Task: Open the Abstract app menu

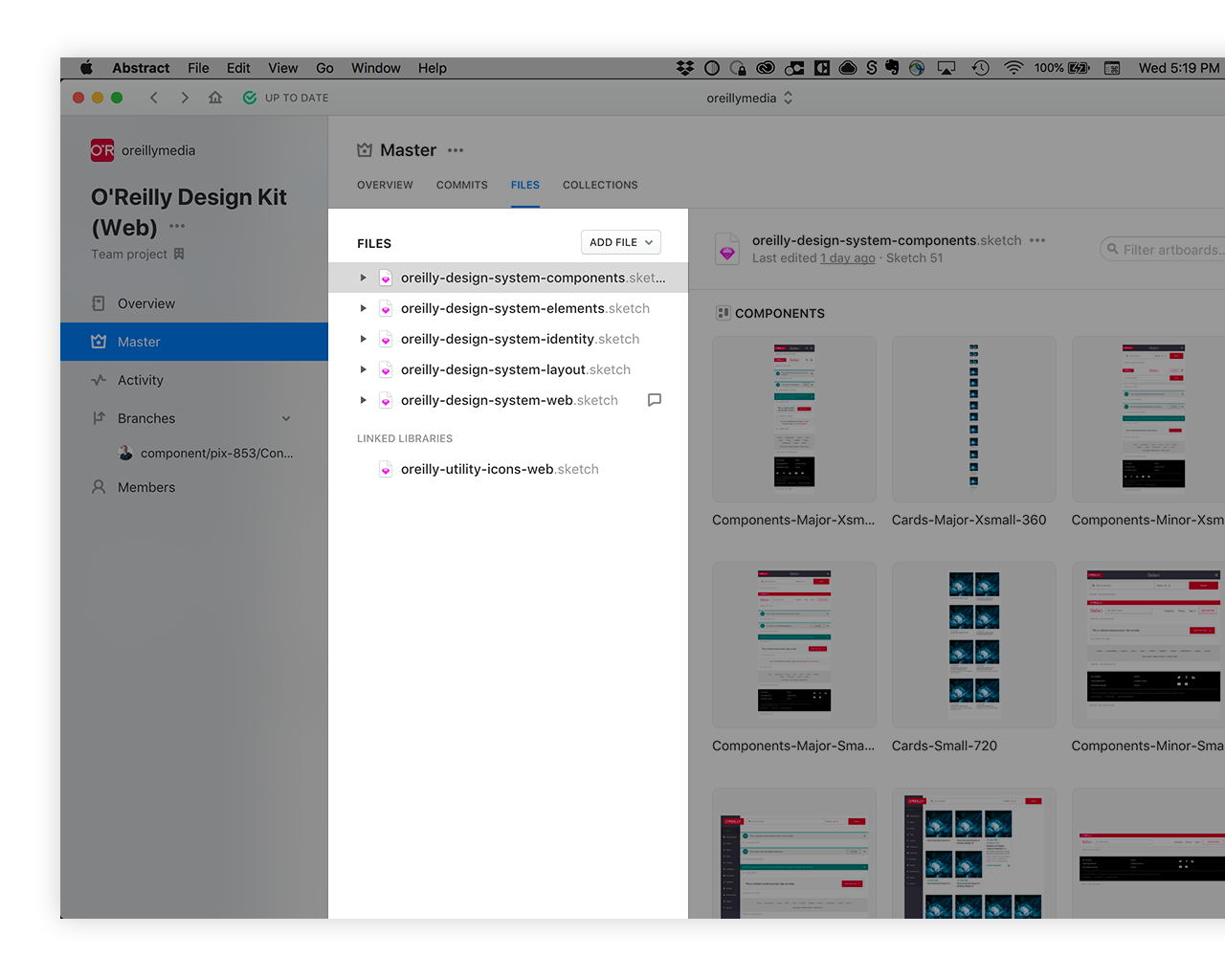Action: [x=141, y=68]
